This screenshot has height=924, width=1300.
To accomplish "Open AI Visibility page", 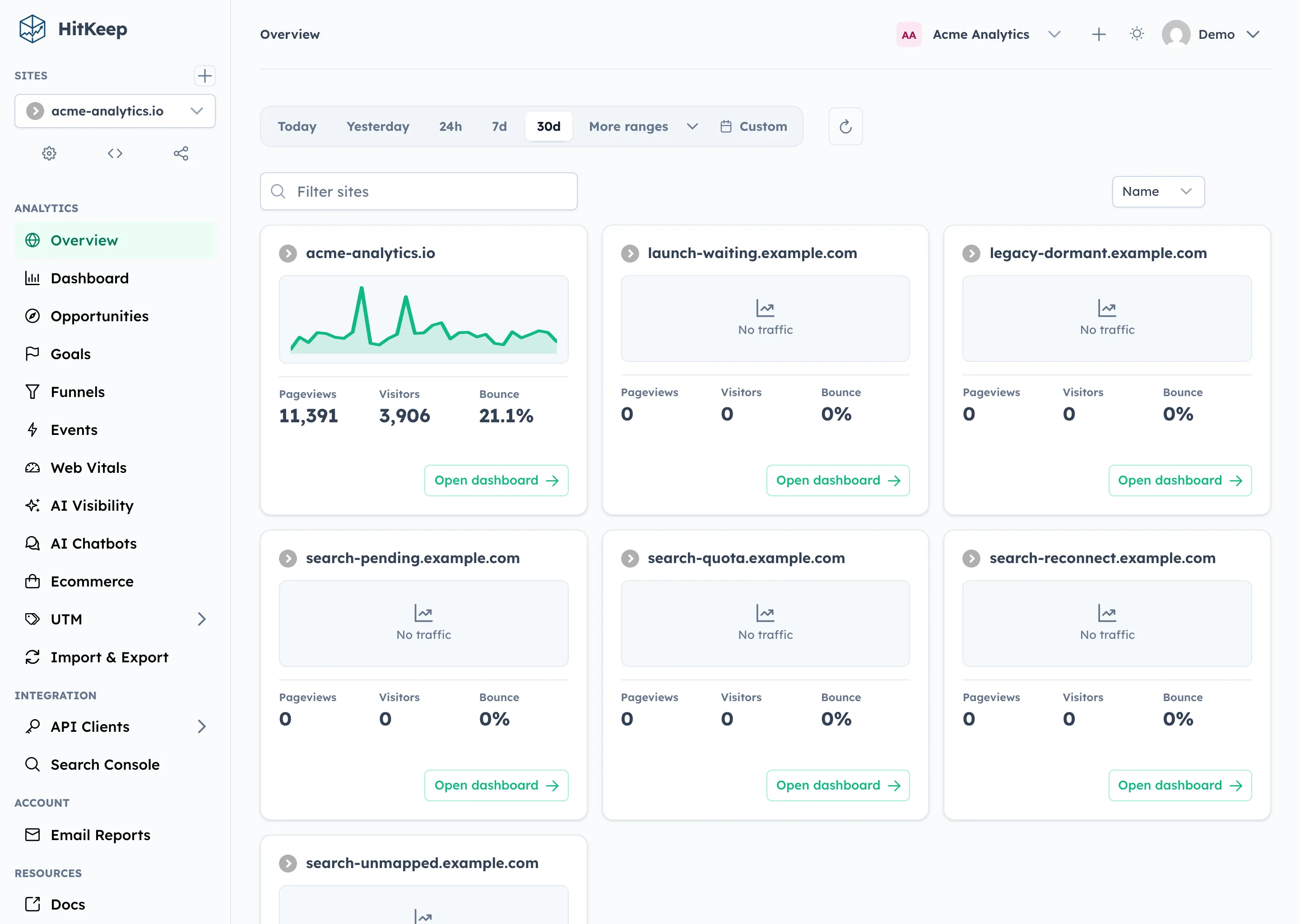I will tap(115, 506).
